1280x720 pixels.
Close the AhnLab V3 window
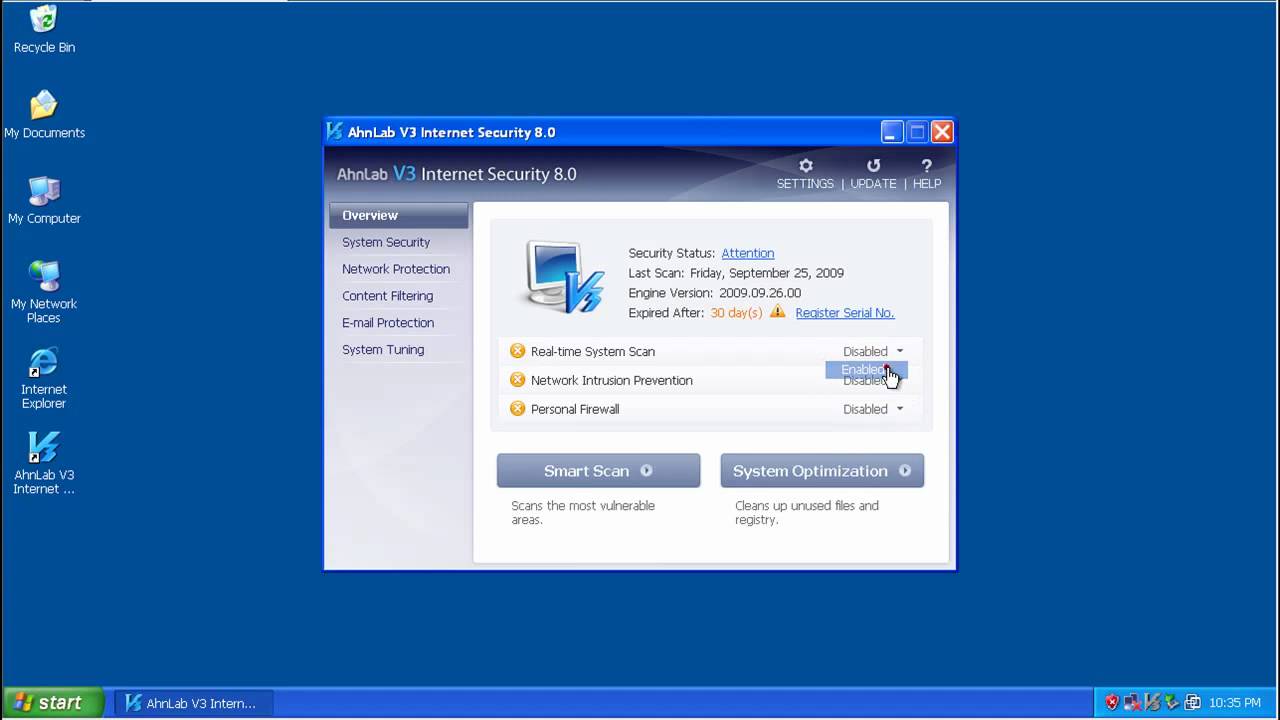942,132
